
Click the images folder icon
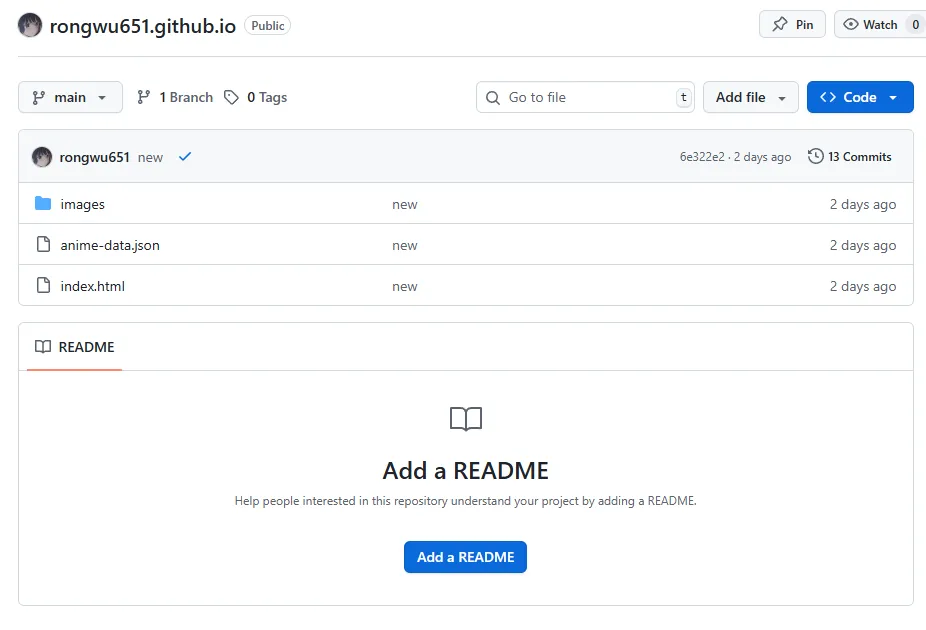coord(43,204)
